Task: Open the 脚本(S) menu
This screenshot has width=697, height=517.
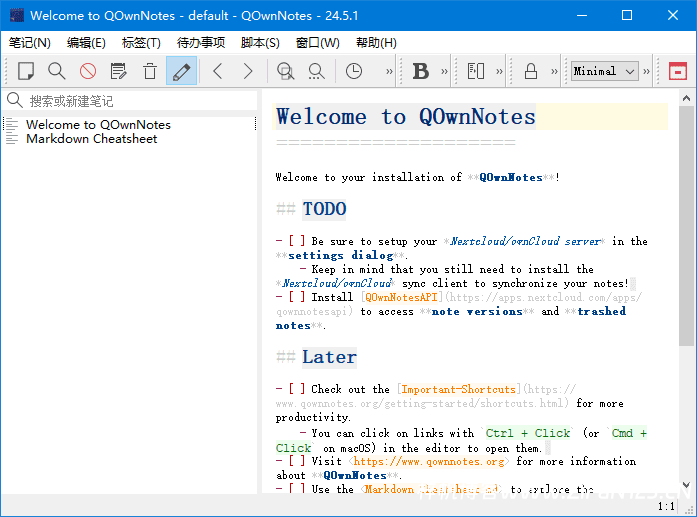Action: tap(260, 43)
